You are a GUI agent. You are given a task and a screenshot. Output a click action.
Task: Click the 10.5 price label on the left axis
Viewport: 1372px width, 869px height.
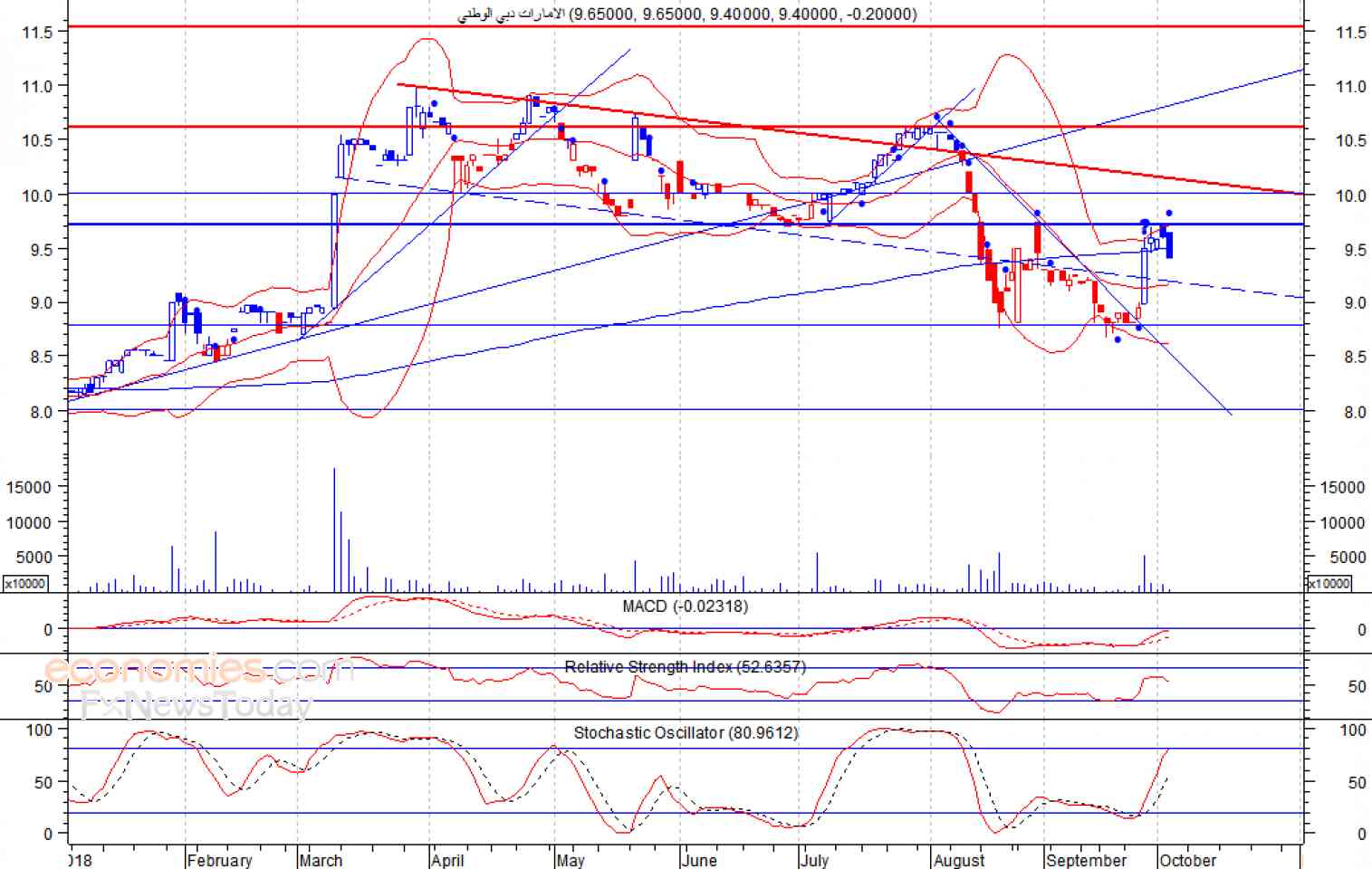37,140
